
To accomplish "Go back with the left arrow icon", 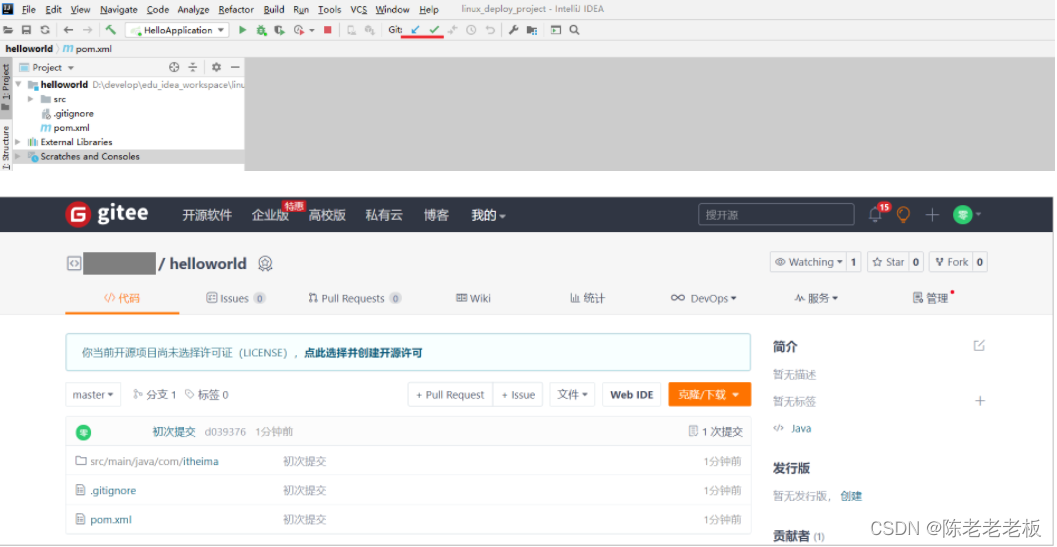I will coord(68,30).
